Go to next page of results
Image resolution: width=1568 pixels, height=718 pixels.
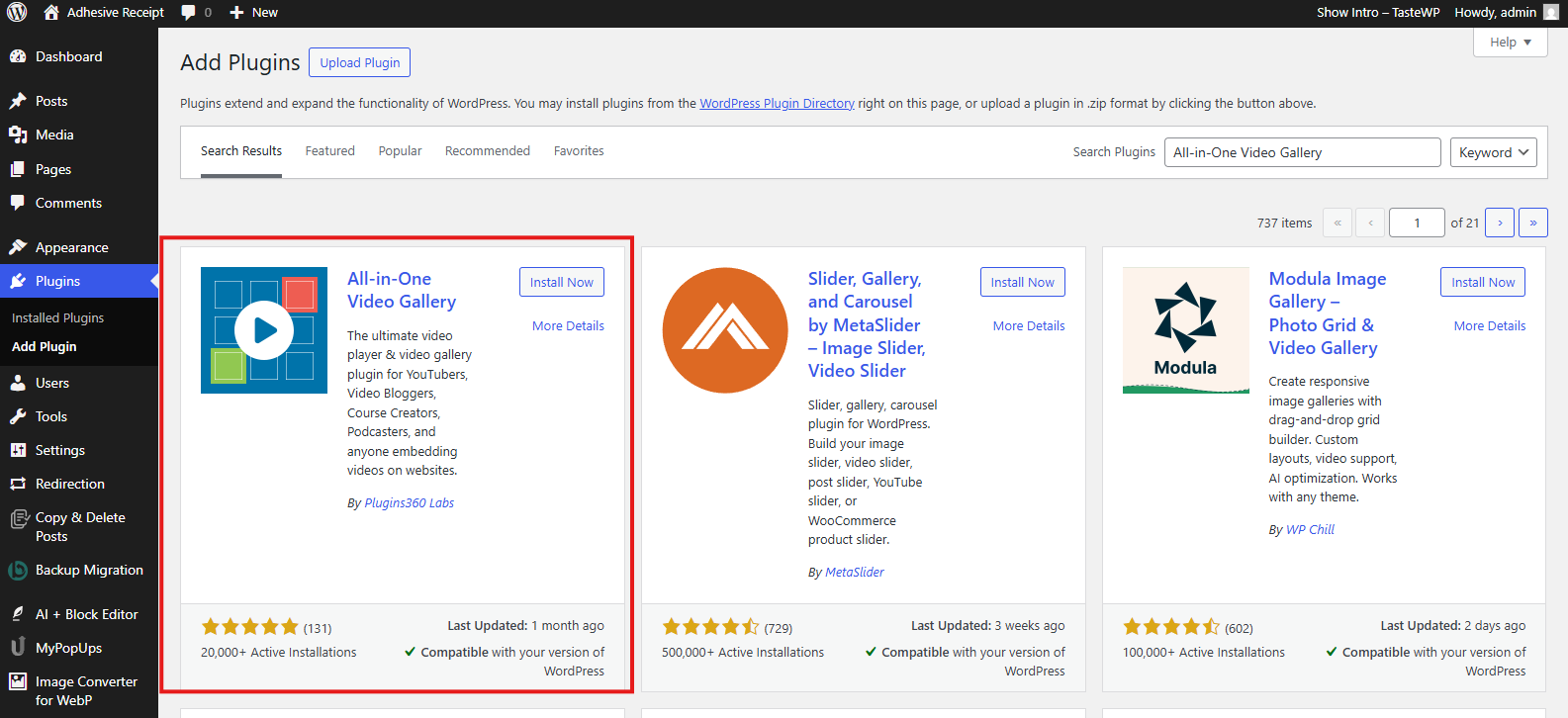[1500, 223]
